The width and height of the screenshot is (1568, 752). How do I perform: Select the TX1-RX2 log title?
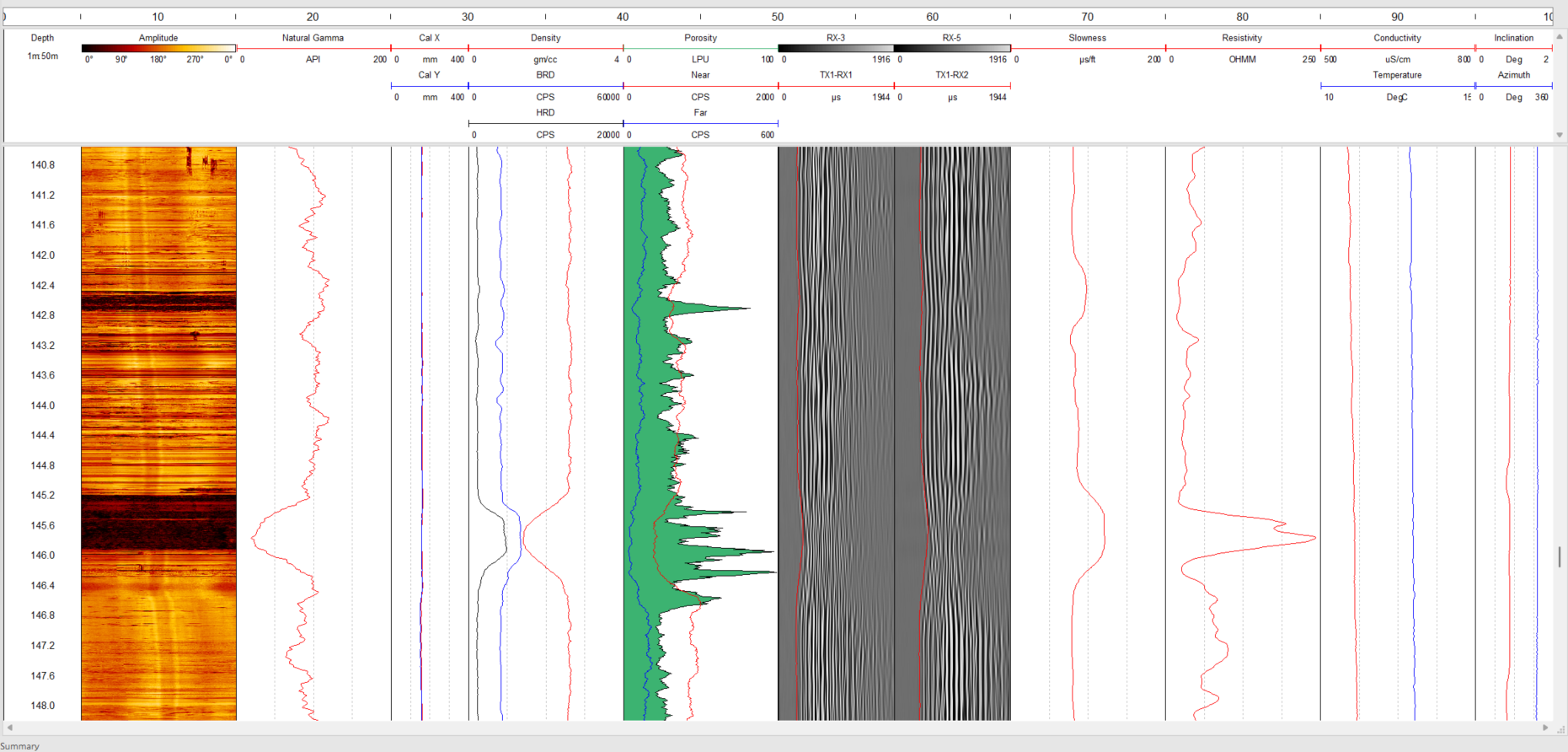[952, 75]
